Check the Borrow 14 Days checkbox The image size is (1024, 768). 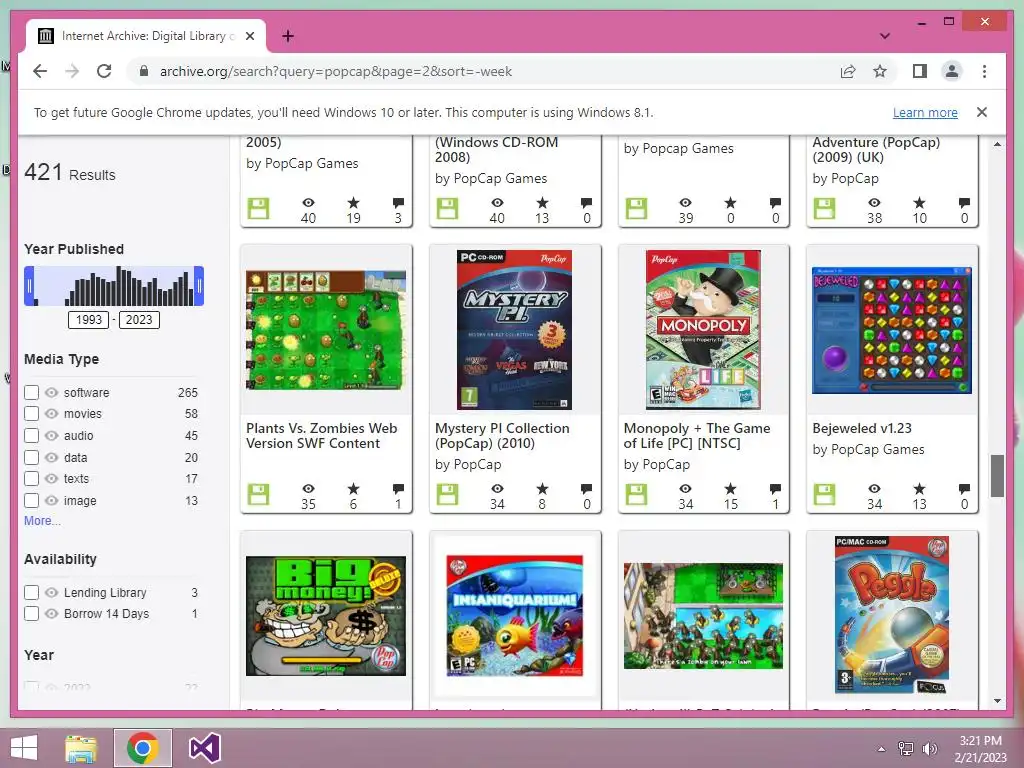pos(31,613)
